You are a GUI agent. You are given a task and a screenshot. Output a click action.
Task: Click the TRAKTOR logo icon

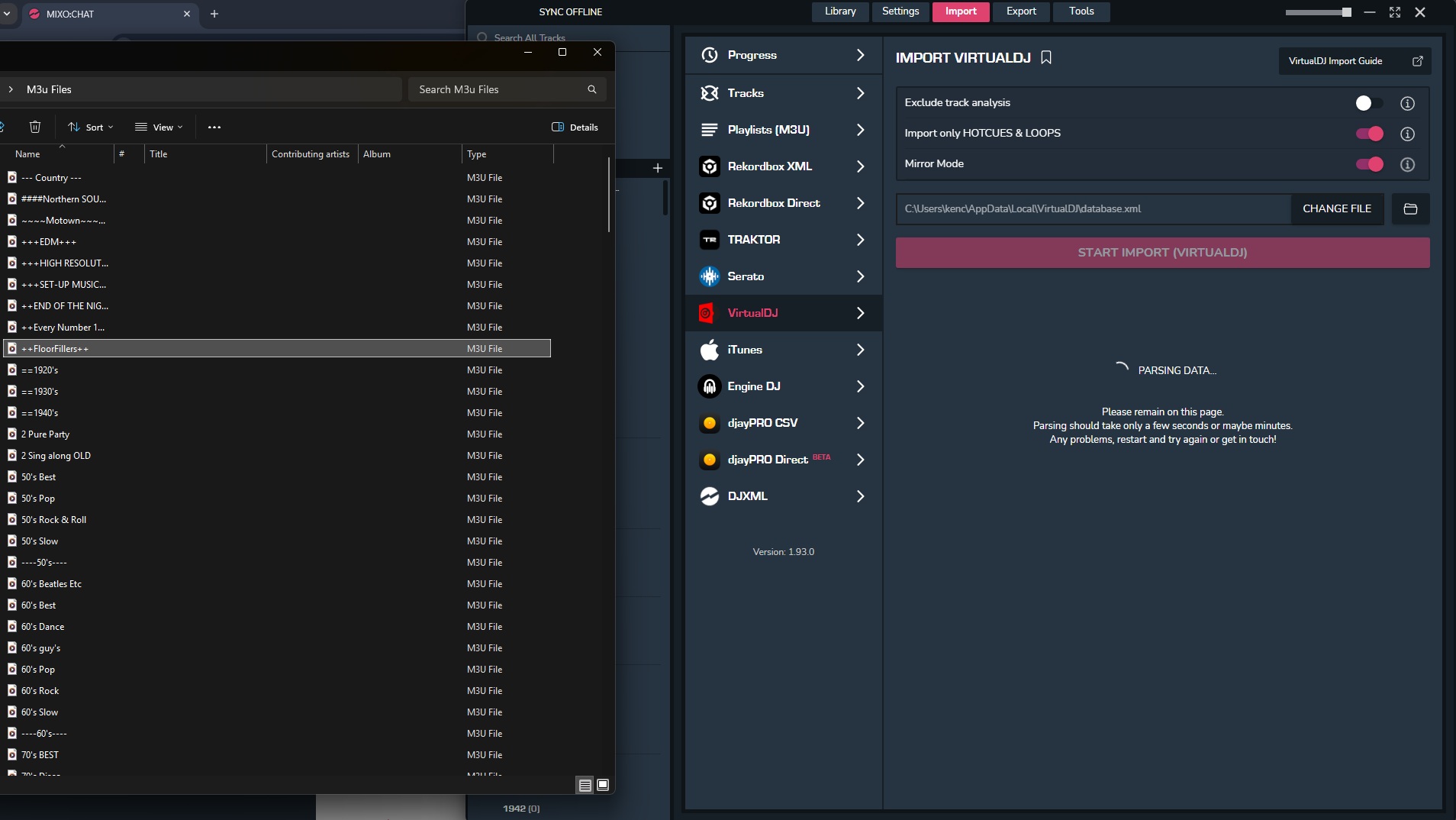tap(710, 240)
